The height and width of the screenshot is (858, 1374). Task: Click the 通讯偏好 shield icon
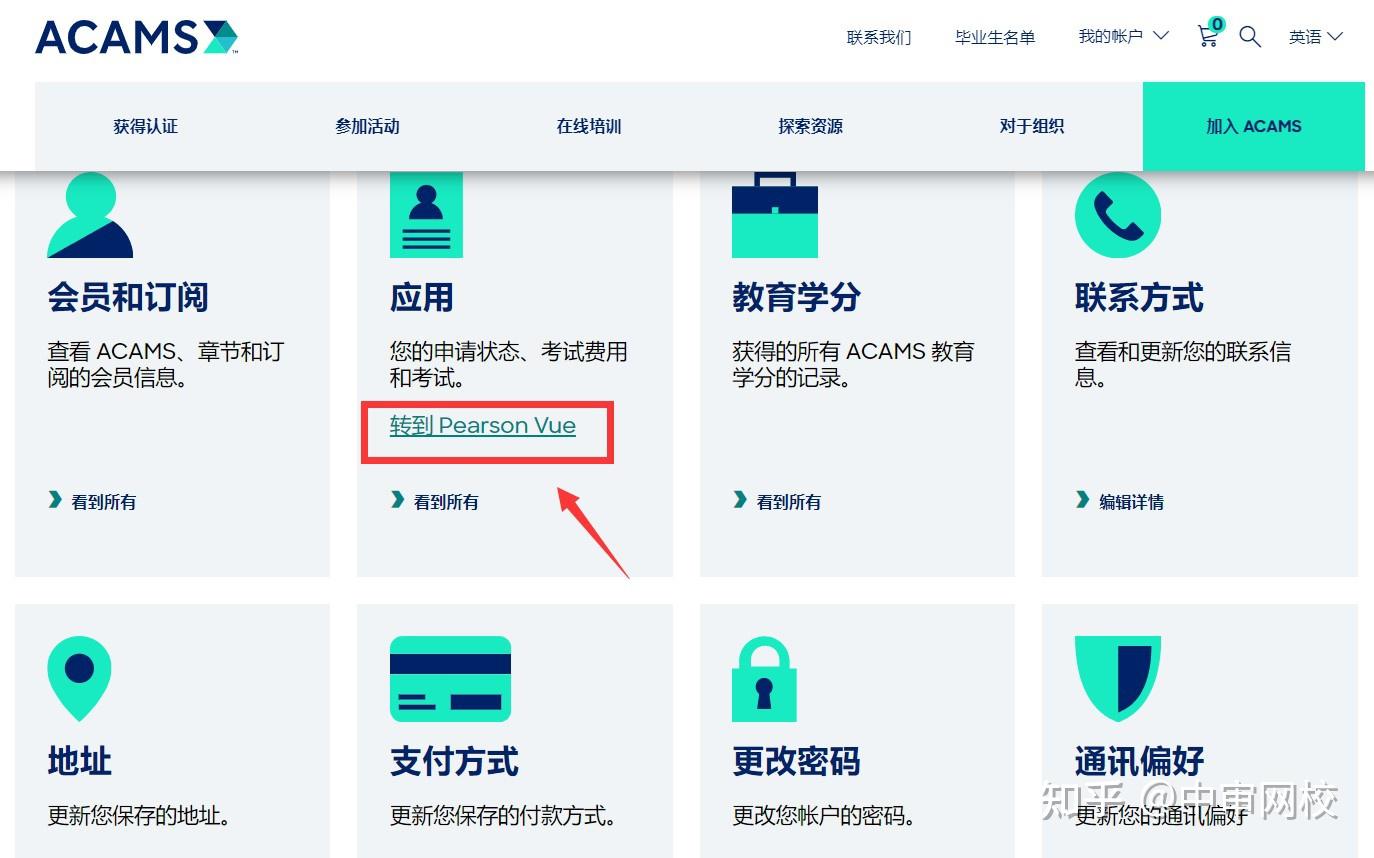pyautogui.click(x=1118, y=679)
